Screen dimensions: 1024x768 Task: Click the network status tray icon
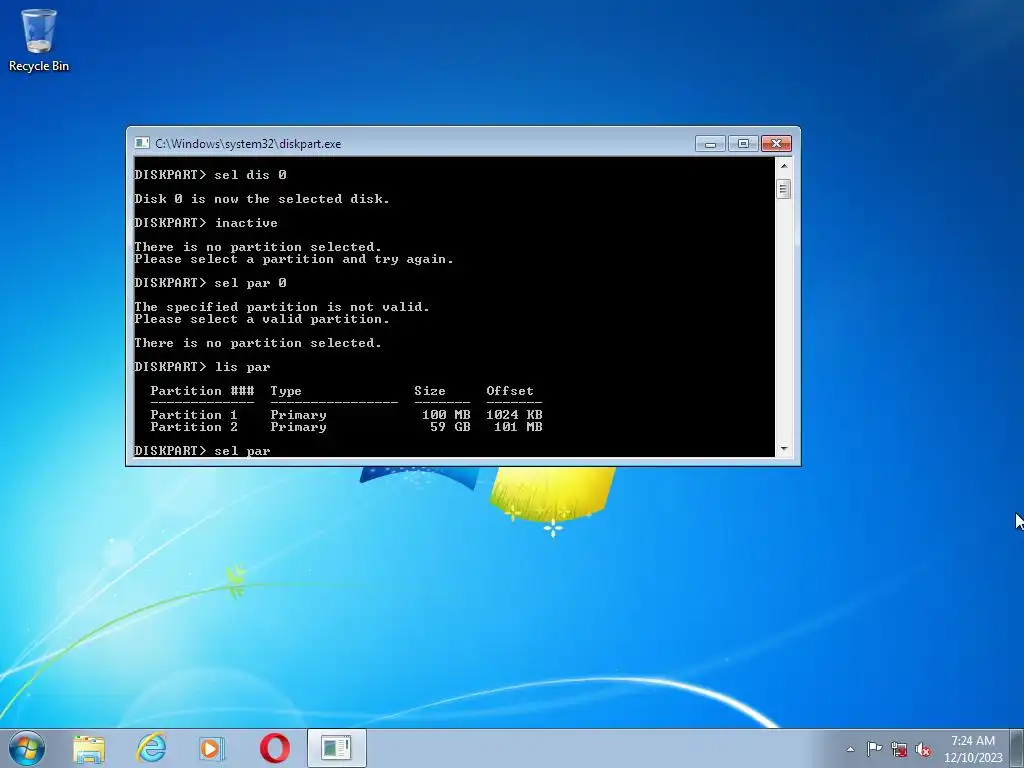point(899,749)
